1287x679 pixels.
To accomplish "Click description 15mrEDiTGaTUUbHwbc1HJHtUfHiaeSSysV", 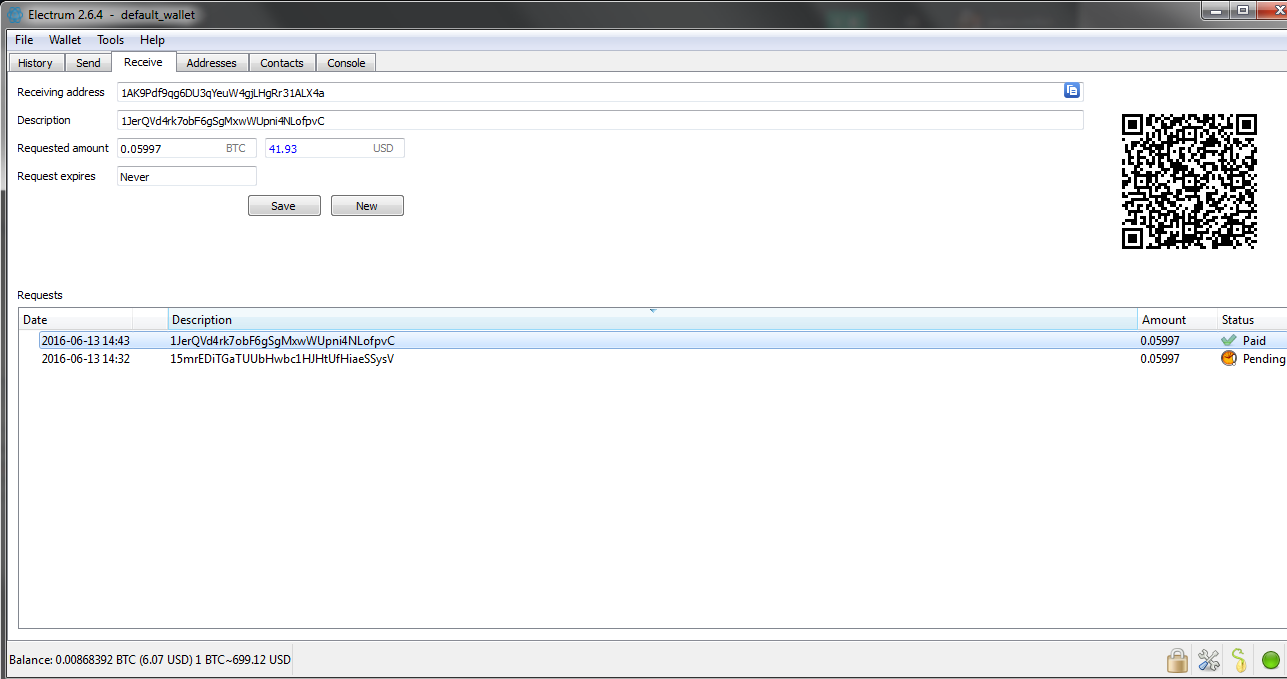I will [x=282, y=359].
